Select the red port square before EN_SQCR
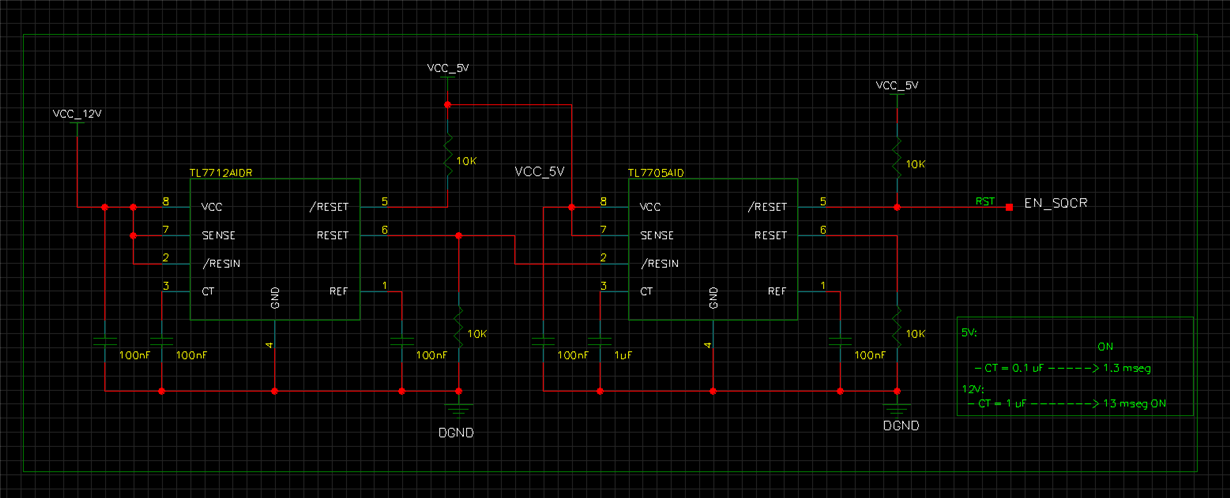The image size is (1230, 498). pyautogui.click(x=1009, y=207)
